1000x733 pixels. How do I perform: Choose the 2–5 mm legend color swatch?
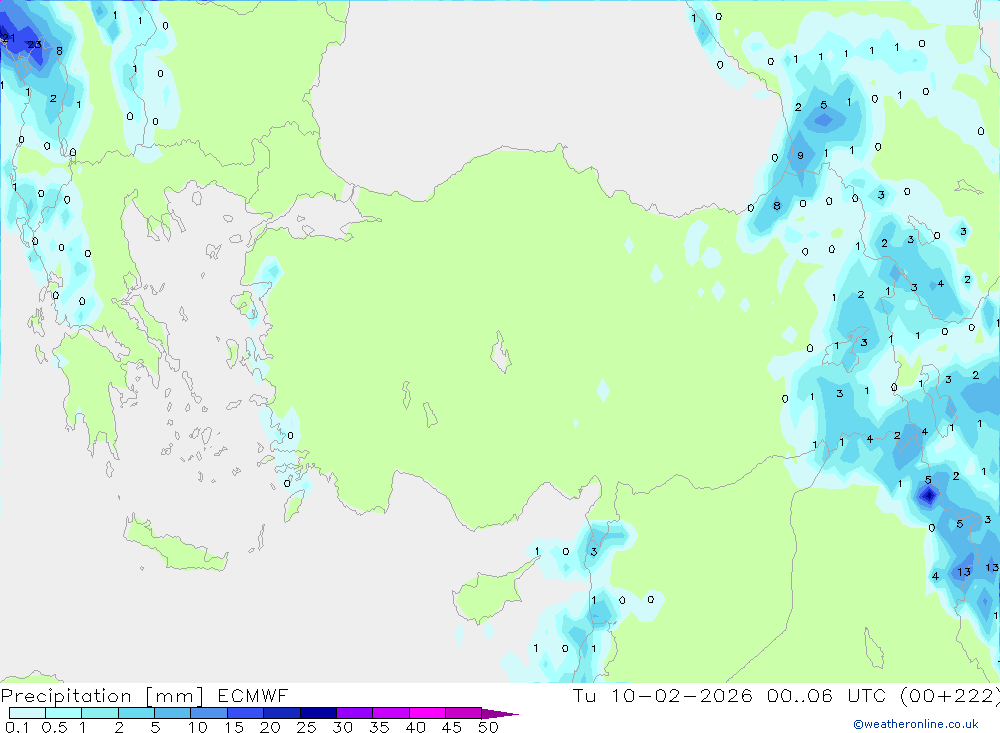point(136,713)
